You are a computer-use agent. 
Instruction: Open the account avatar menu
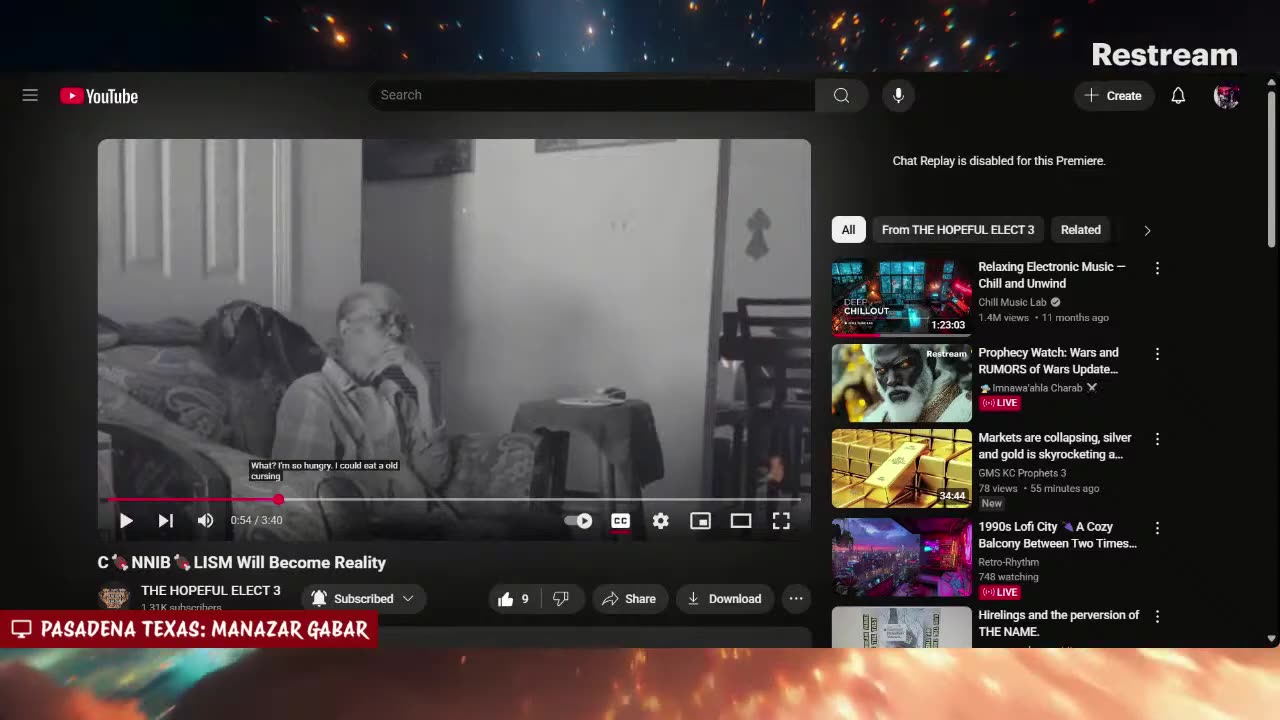(1226, 95)
